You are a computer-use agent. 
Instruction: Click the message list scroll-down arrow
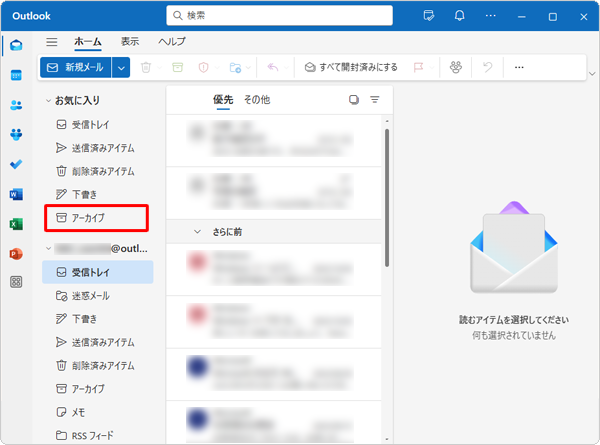tap(387, 439)
